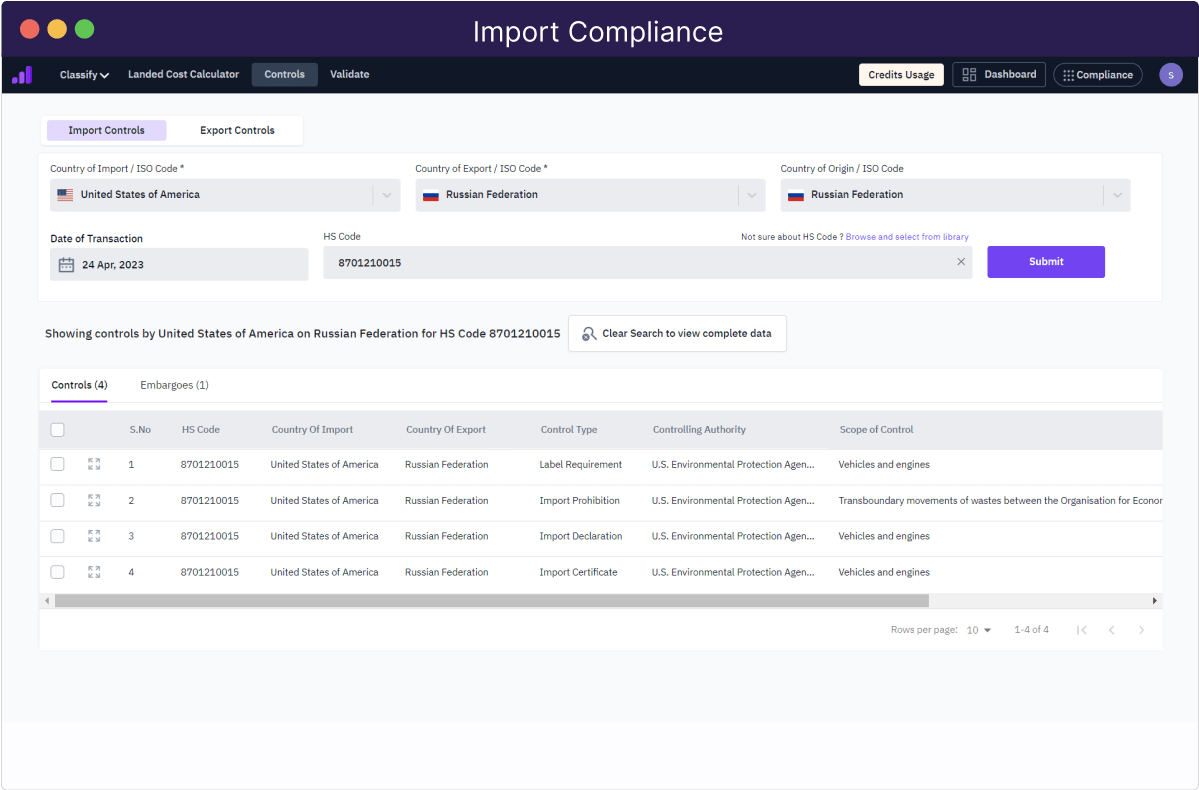Open the Embargoes tab
The width and height of the screenshot is (1199, 790).
click(173, 384)
